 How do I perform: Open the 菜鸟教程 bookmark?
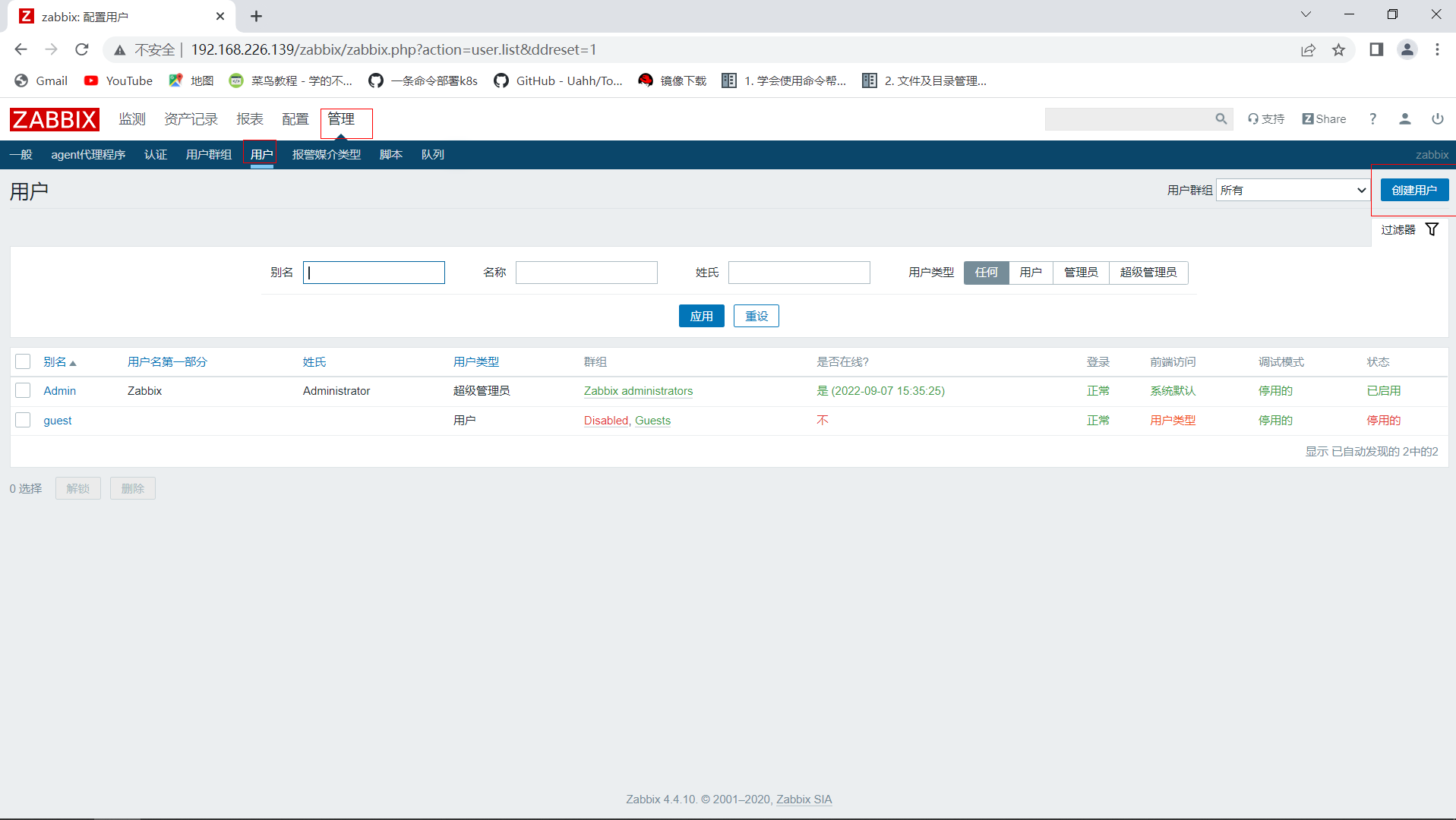[291, 80]
